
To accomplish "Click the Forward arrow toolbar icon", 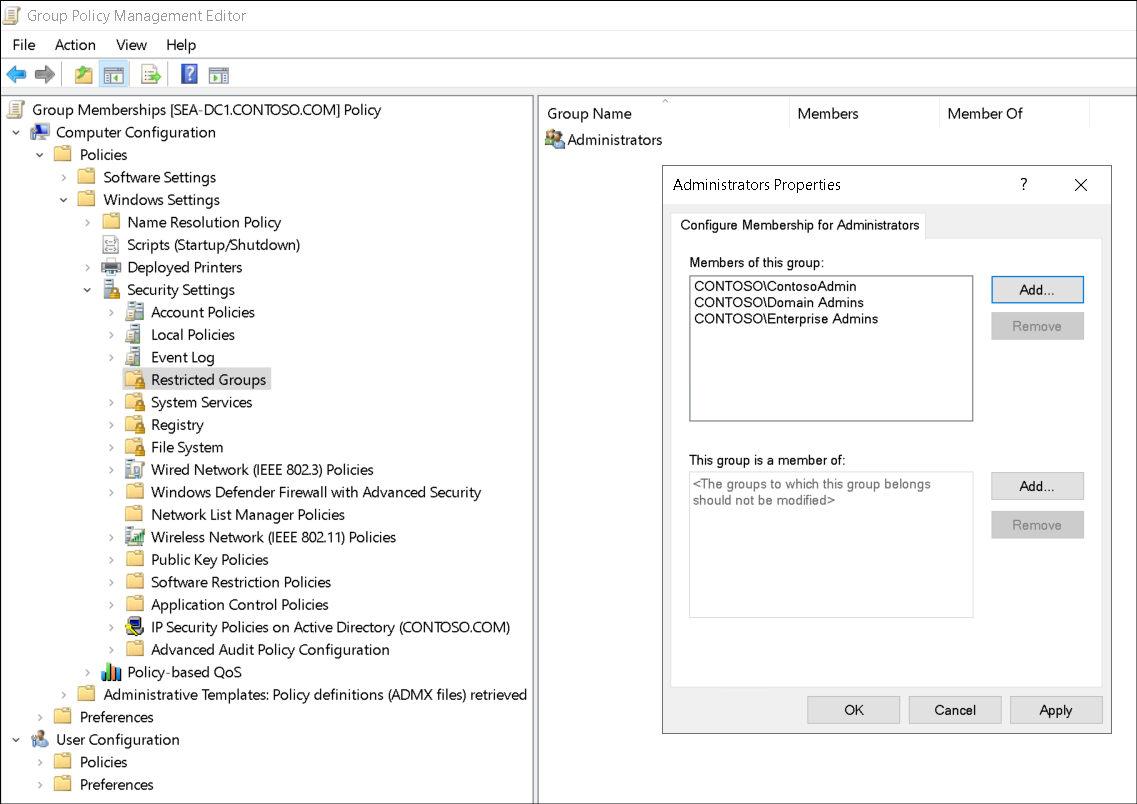I will (45, 74).
